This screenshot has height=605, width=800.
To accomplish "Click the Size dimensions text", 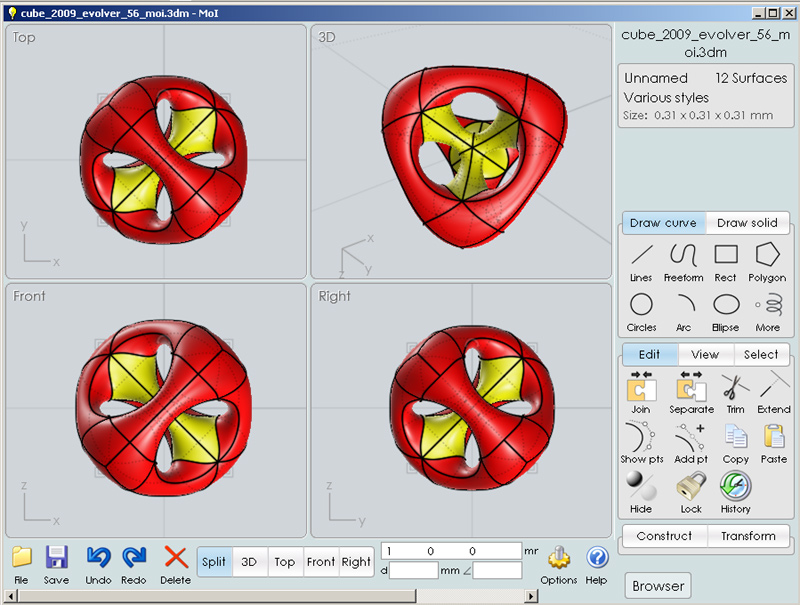I will point(698,115).
